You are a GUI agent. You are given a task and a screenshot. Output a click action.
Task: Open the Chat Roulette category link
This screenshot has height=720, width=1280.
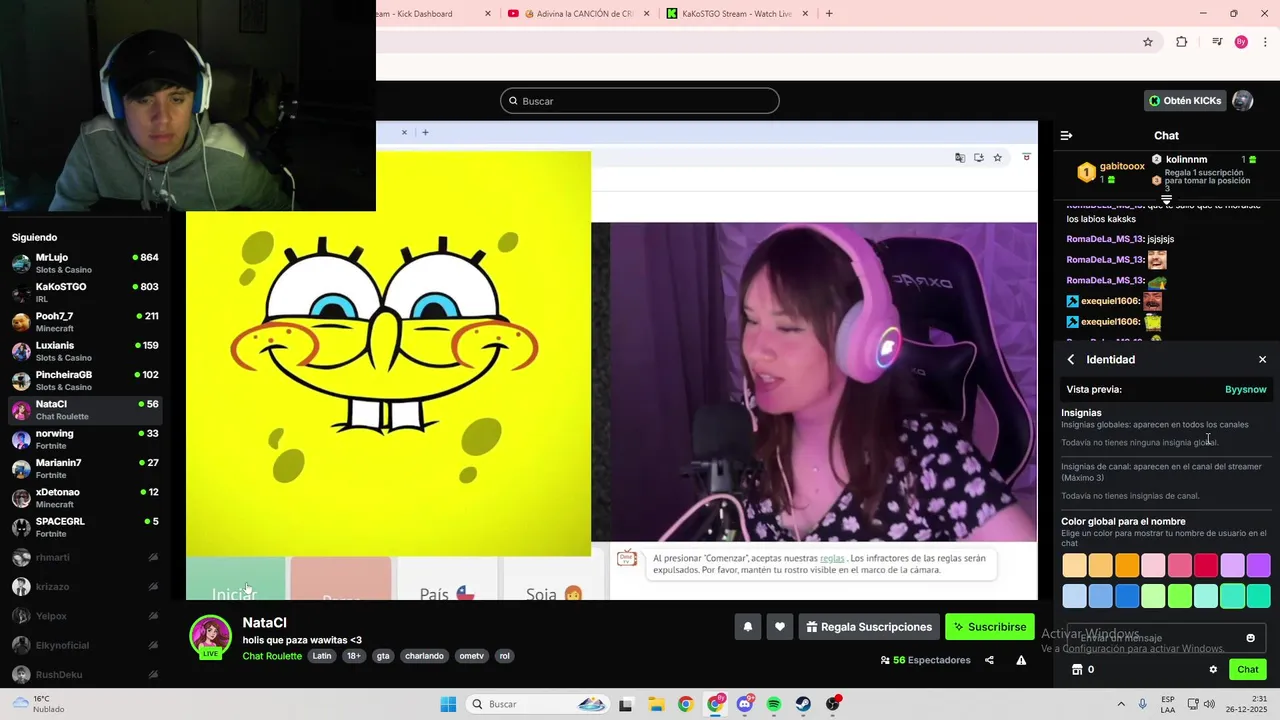tap(272, 656)
